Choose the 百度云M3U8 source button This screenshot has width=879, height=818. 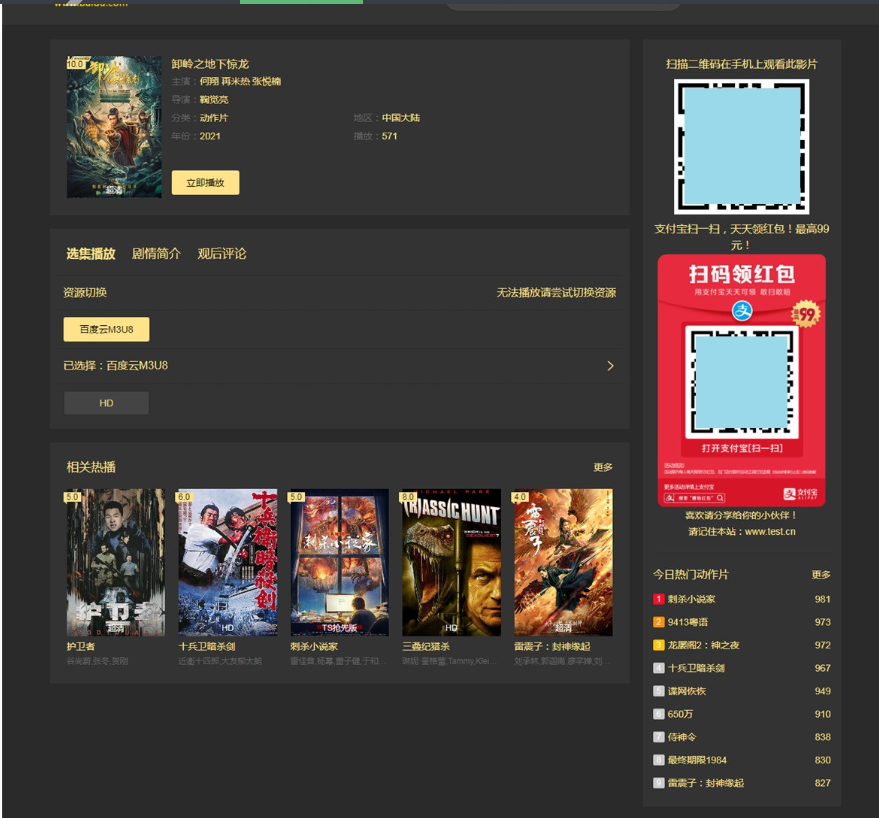(106, 329)
